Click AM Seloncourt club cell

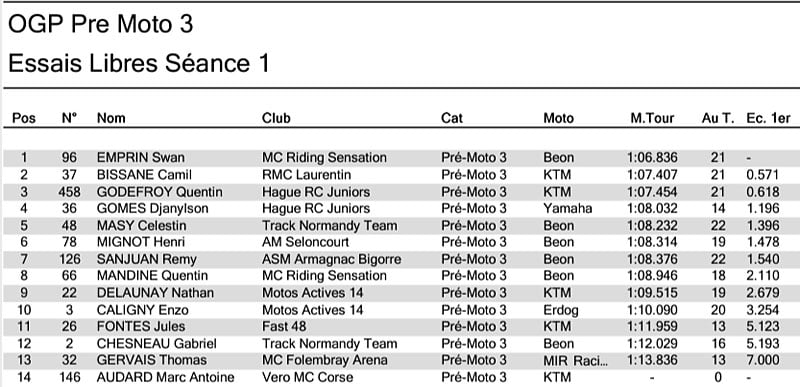[x=306, y=242]
